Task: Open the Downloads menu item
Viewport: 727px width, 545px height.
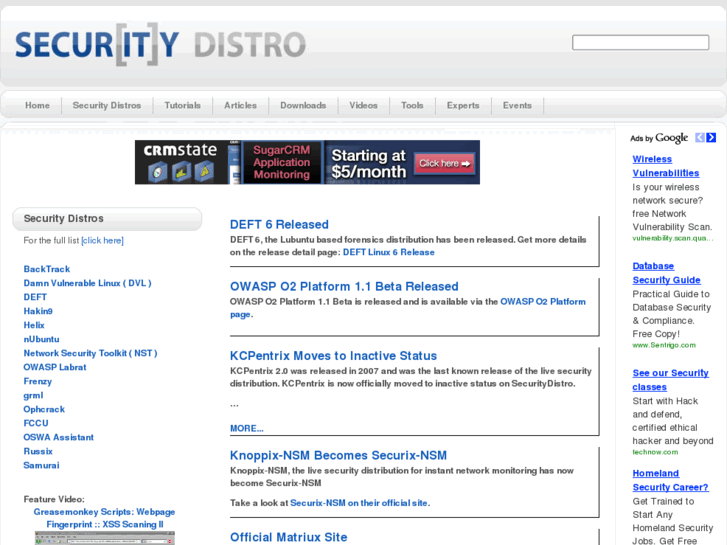Action: pyautogui.click(x=303, y=105)
